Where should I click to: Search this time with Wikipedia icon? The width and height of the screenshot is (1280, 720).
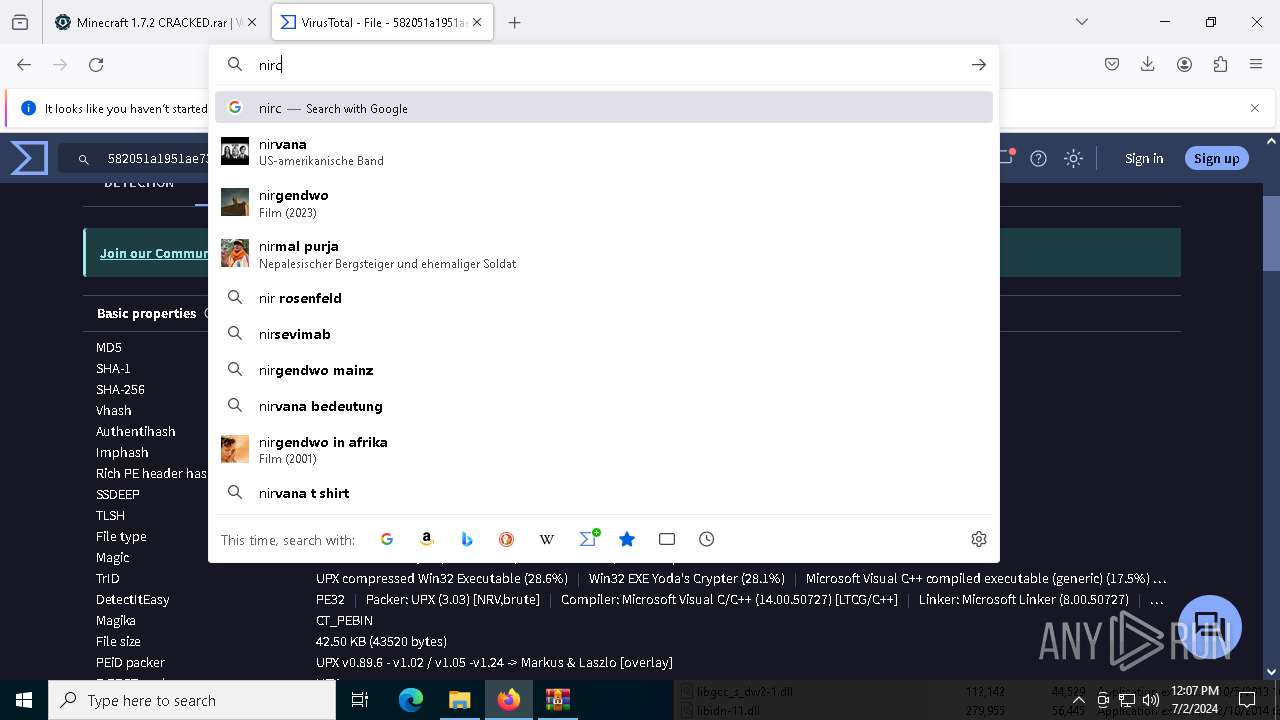coord(547,539)
